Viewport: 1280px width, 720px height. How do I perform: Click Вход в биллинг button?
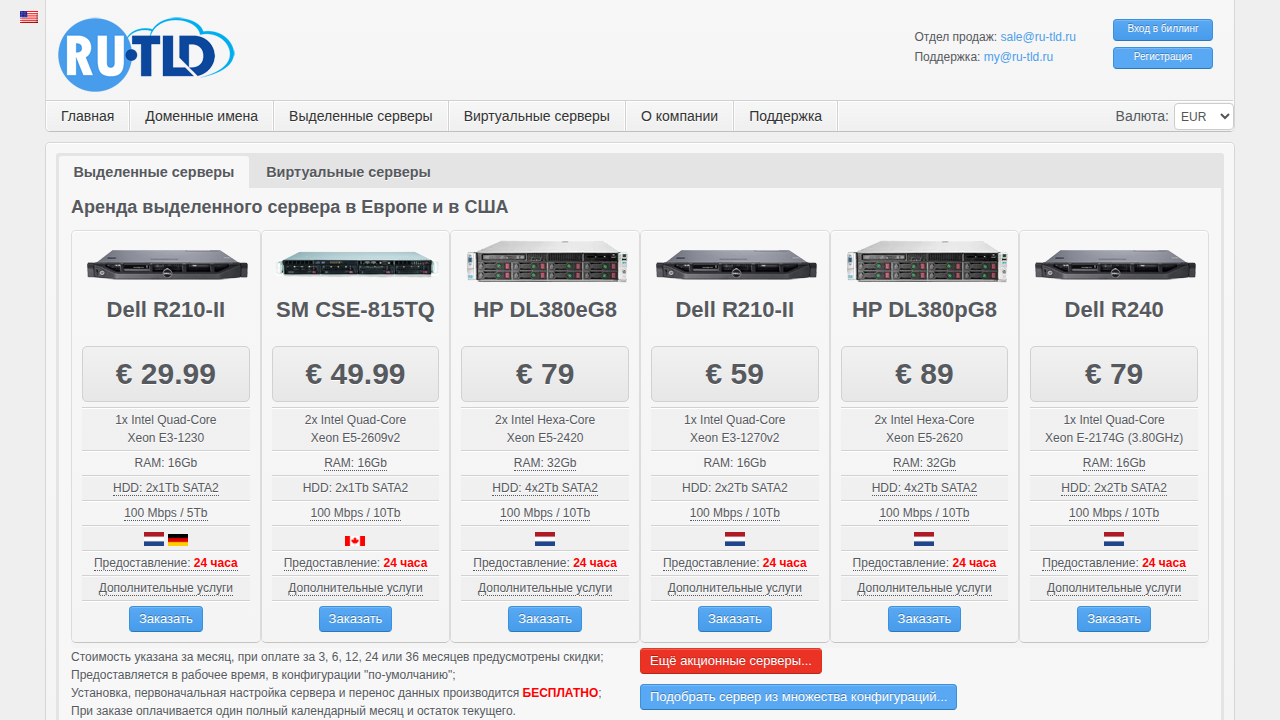click(x=1163, y=30)
